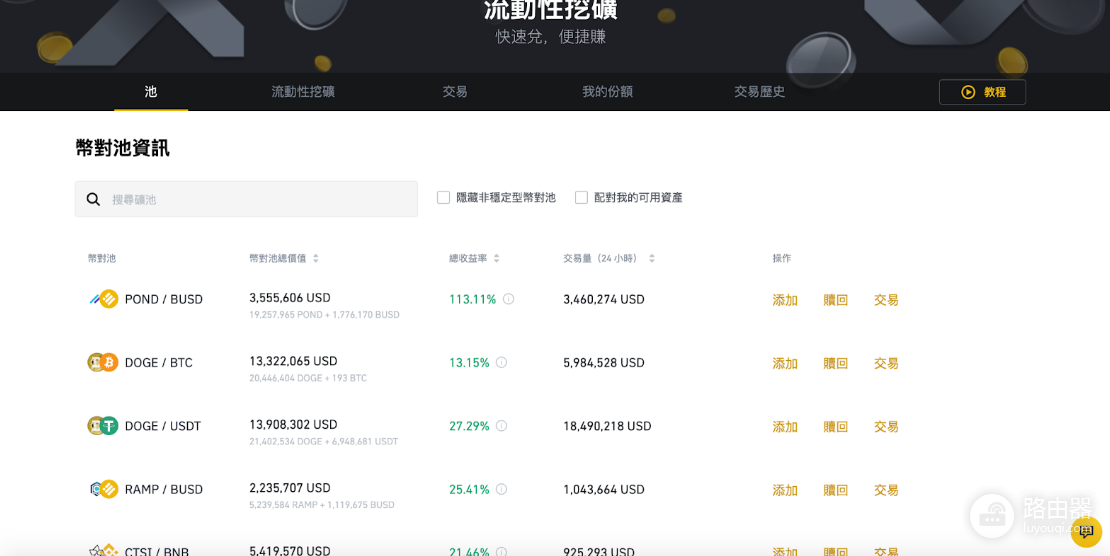1110x556 pixels.
Task: Select the DOGE / BTC pair name
Action: (159, 363)
